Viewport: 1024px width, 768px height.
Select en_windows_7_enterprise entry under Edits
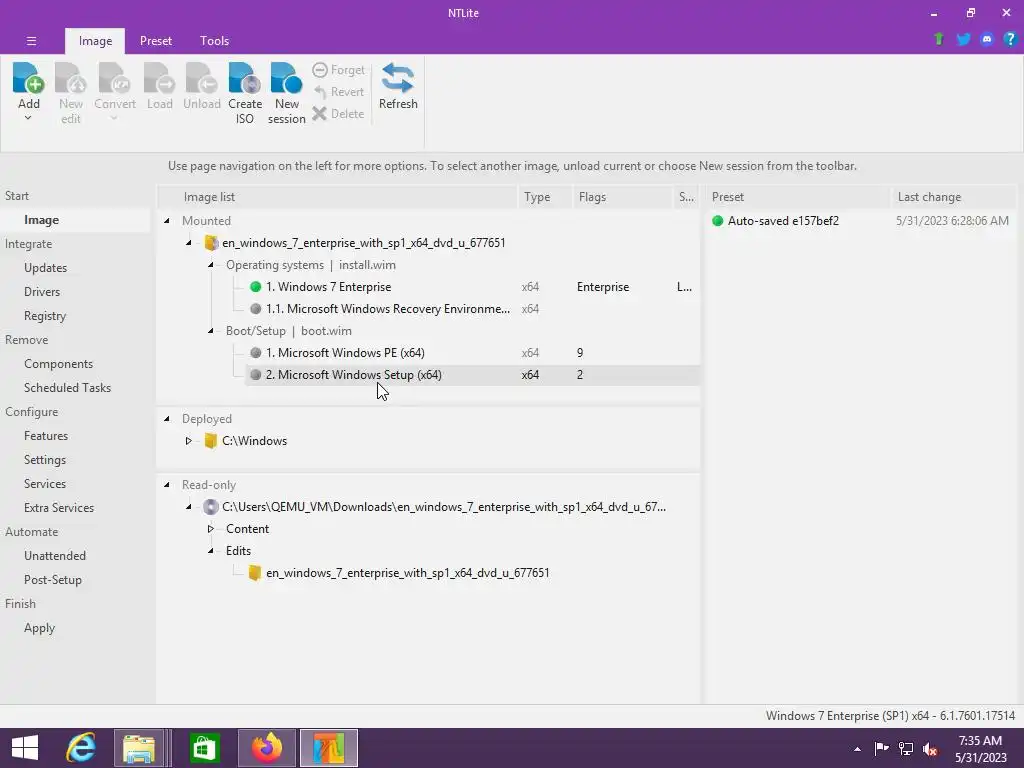coord(408,573)
